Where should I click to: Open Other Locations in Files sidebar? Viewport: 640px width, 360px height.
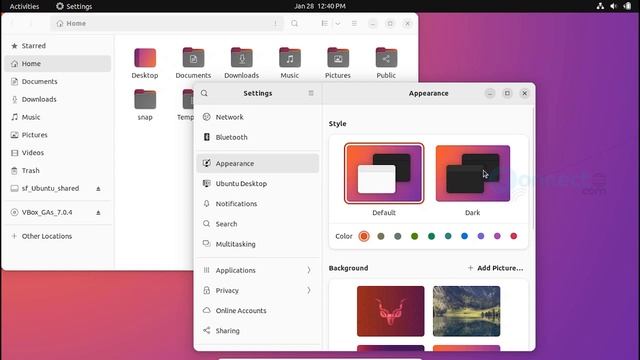[58, 236]
